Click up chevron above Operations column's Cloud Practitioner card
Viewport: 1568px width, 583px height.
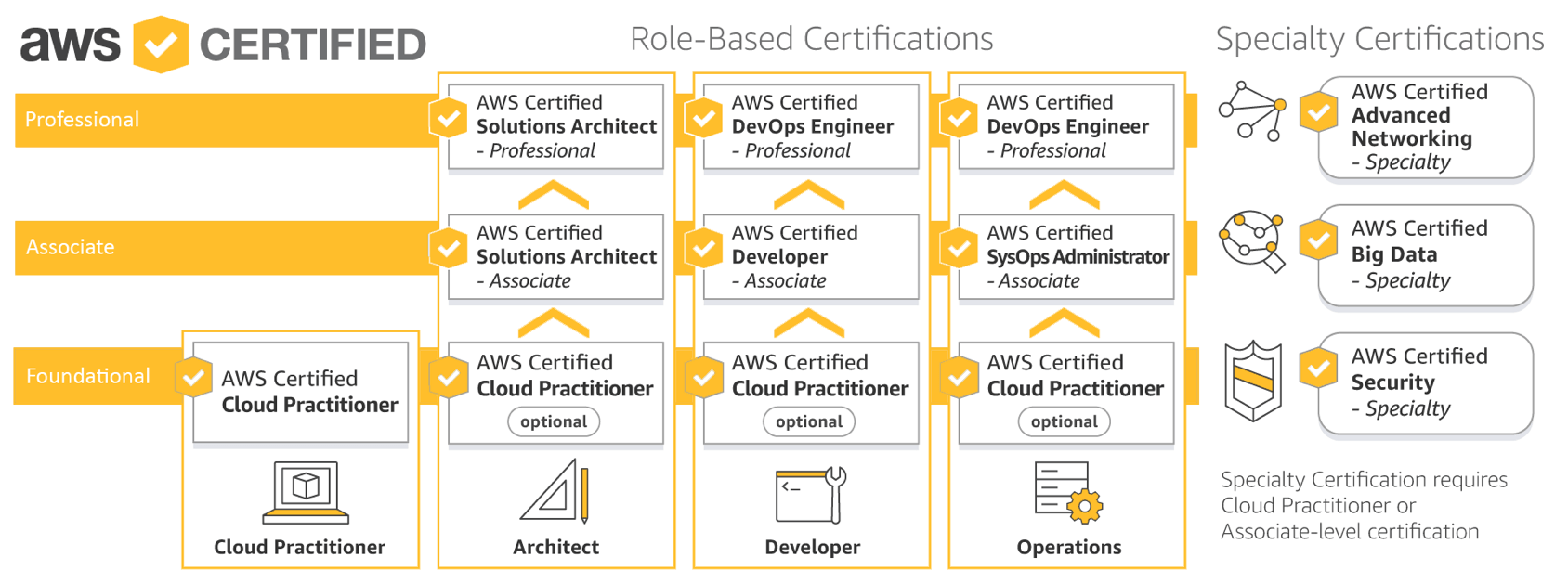click(1065, 323)
